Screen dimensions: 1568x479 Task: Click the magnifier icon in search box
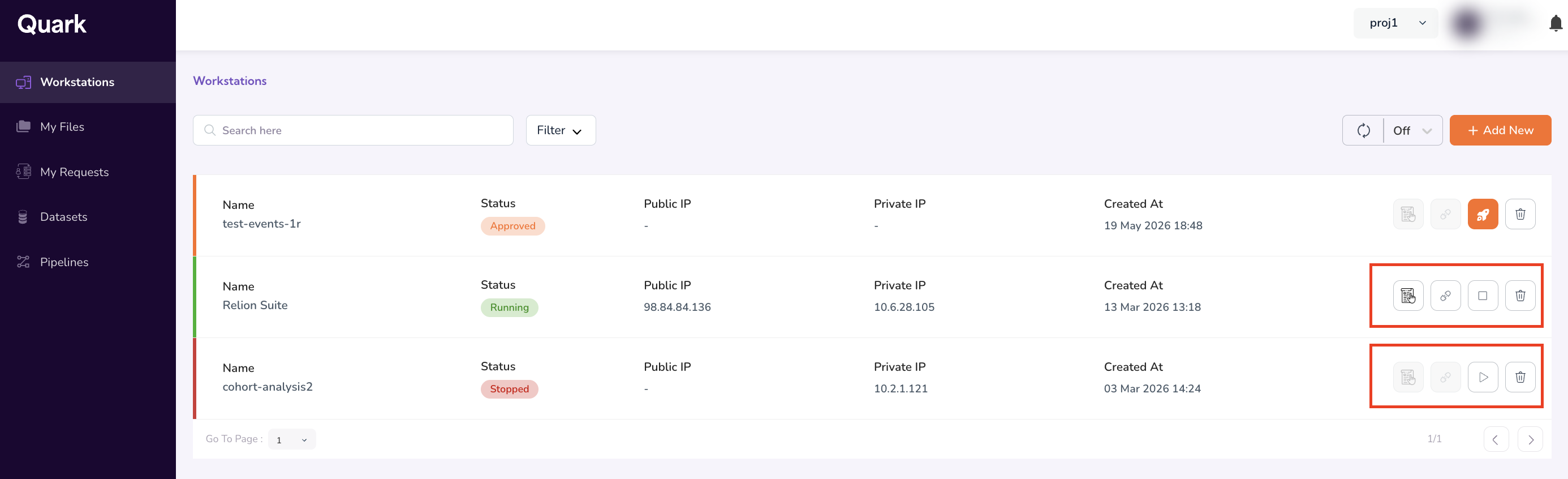coord(210,130)
